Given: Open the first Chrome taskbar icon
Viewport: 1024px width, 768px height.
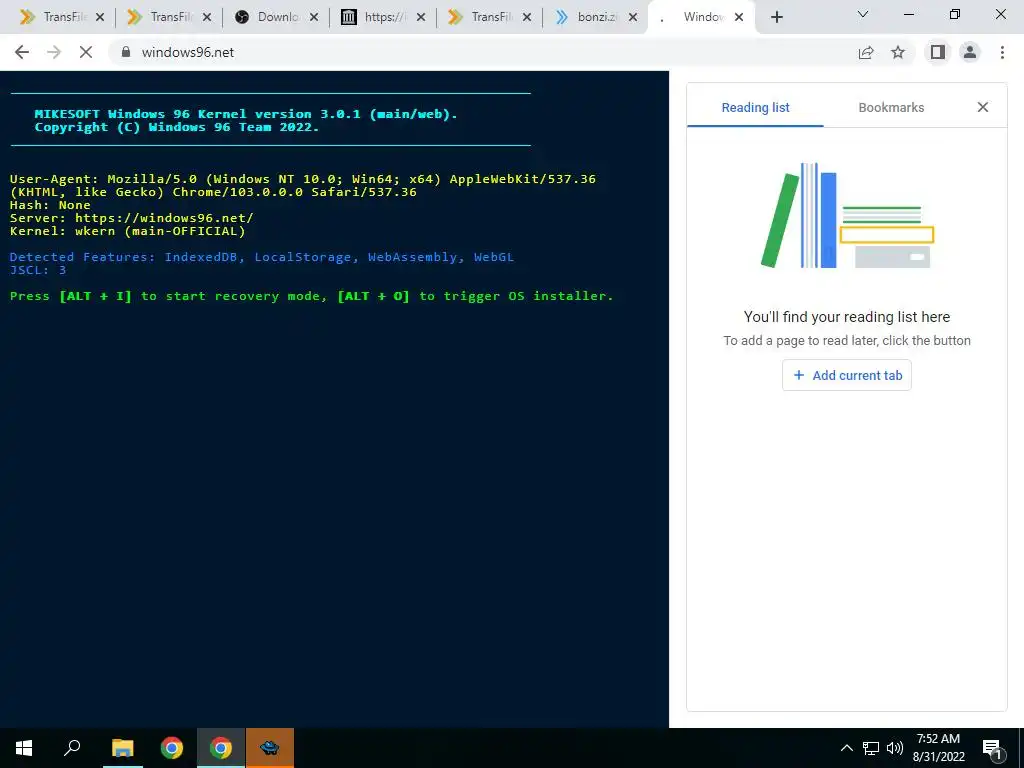Looking at the screenshot, I should pos(171,748).
